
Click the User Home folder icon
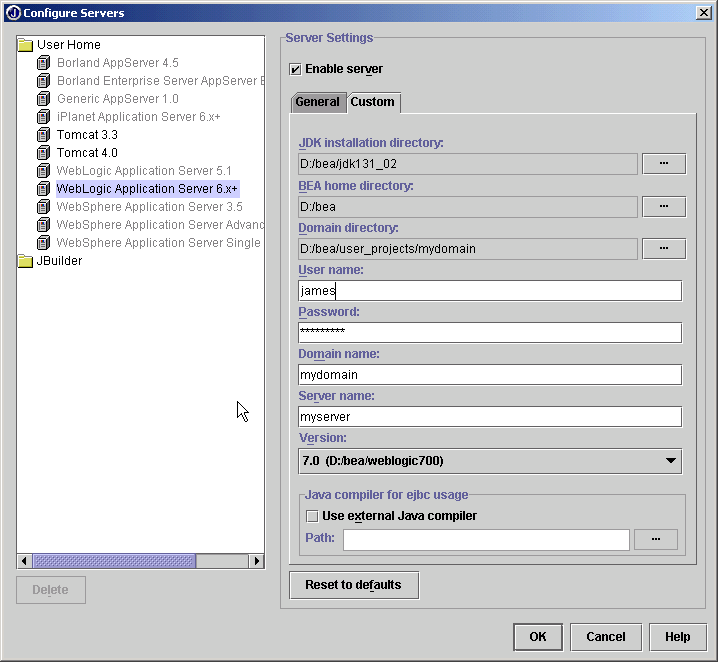[x=26, y=45]
